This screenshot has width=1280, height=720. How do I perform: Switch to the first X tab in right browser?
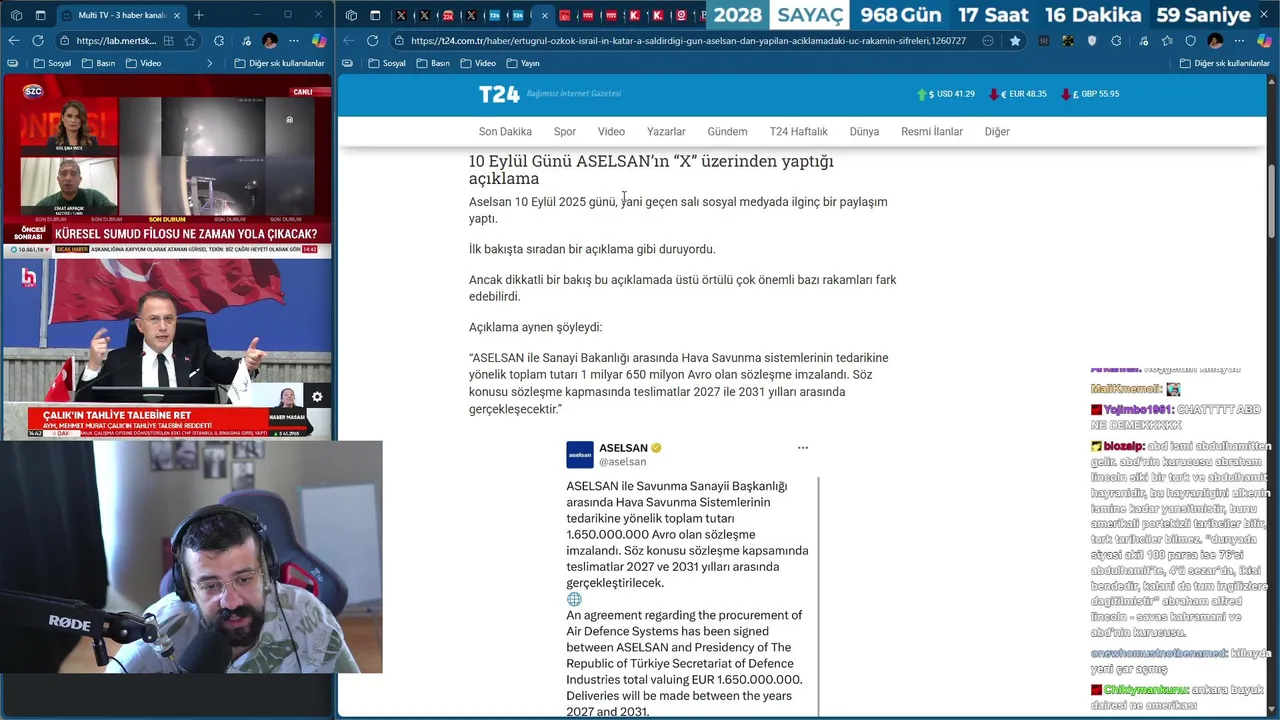tap(401, 15)
